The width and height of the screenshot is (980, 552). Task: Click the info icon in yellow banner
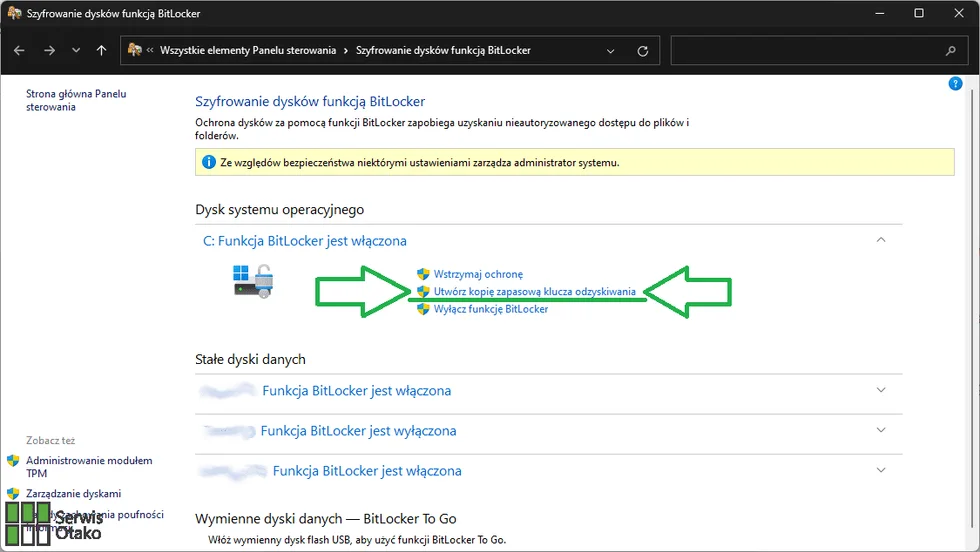coord(209,163)
